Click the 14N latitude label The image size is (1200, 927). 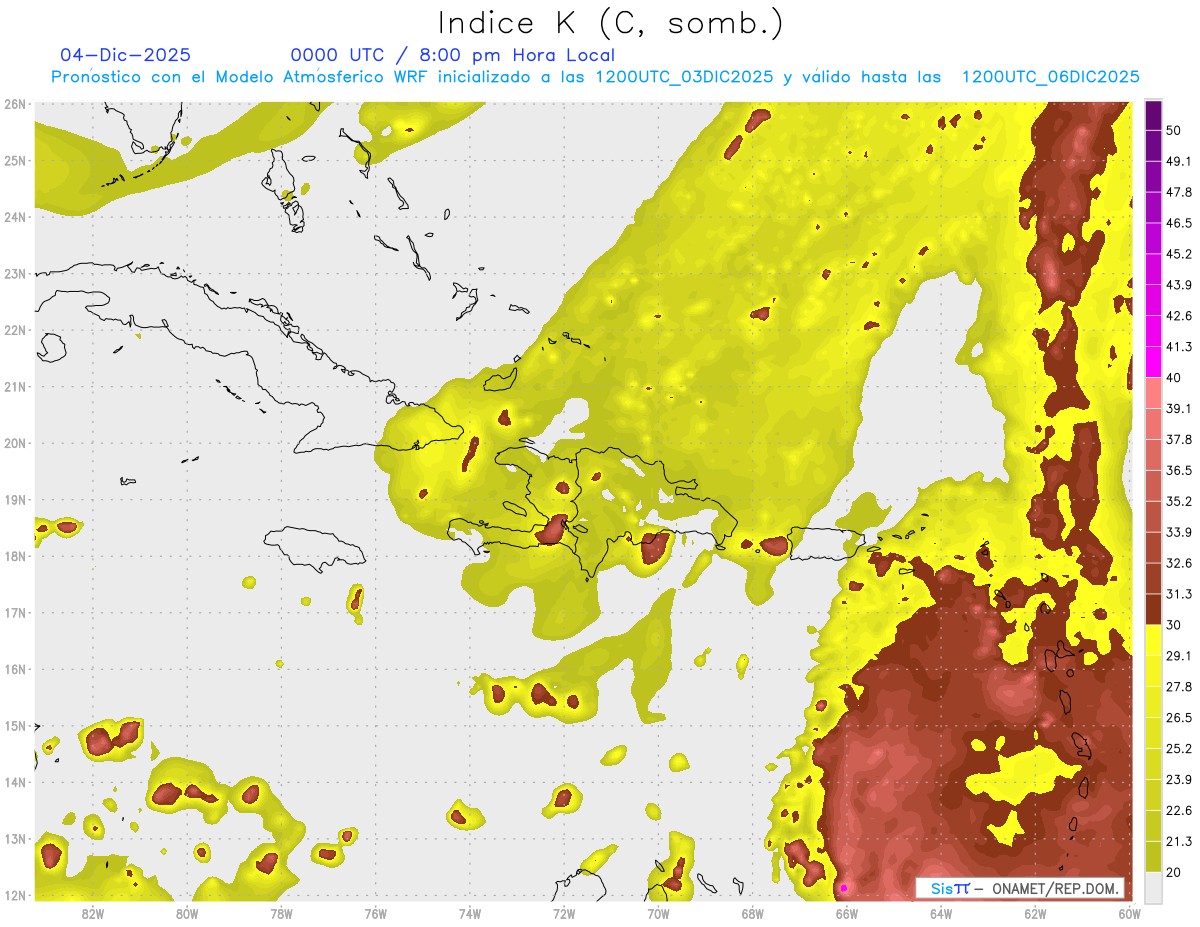pos(14,782)
